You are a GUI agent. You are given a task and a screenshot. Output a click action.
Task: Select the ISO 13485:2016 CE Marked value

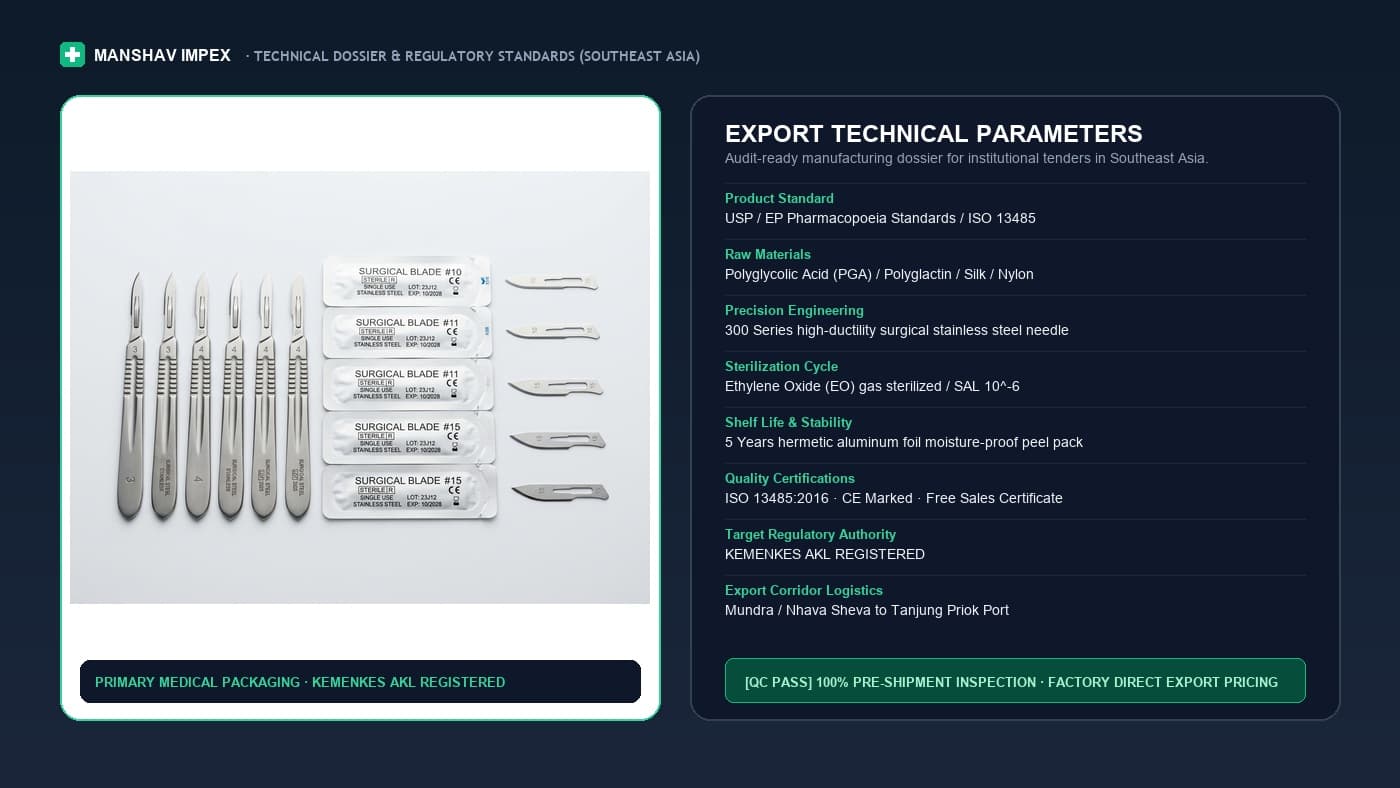(x=894, y=498)
